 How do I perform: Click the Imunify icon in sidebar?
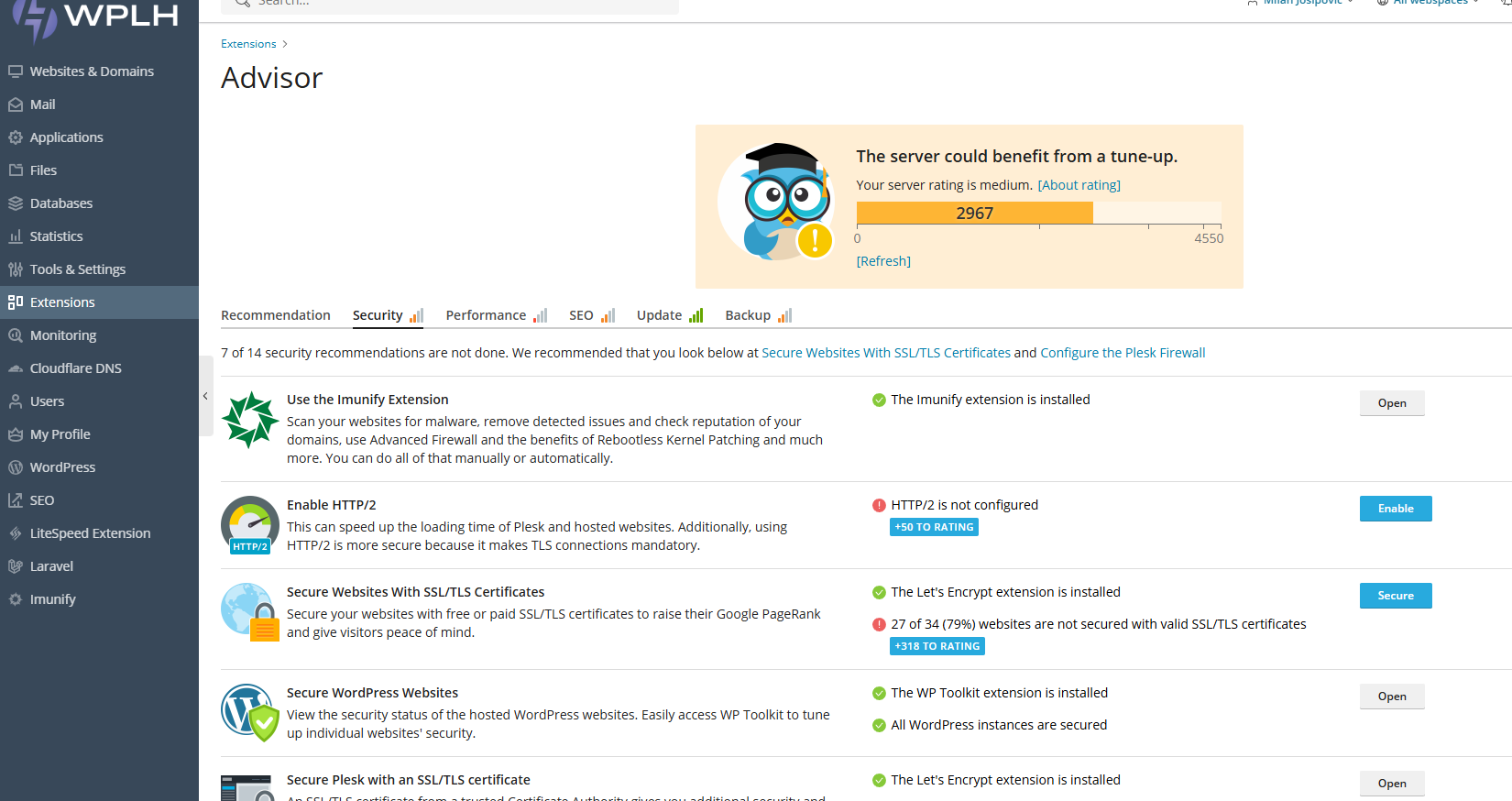pyautogui.click(x=16, y=599)
